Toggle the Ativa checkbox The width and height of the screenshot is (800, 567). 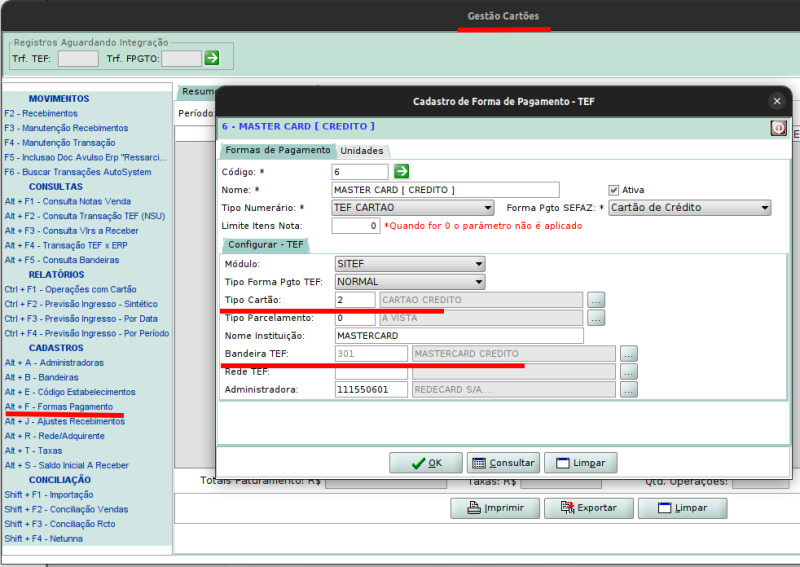click(614, 190)
